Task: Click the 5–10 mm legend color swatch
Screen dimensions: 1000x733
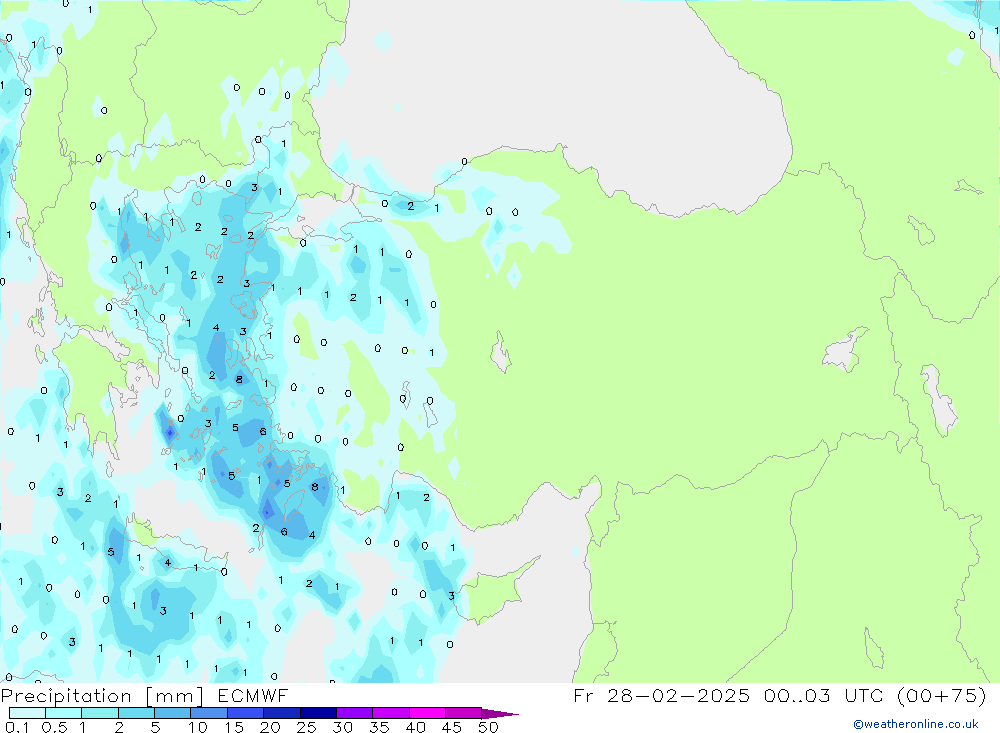Action: click(x=172, y=713)
